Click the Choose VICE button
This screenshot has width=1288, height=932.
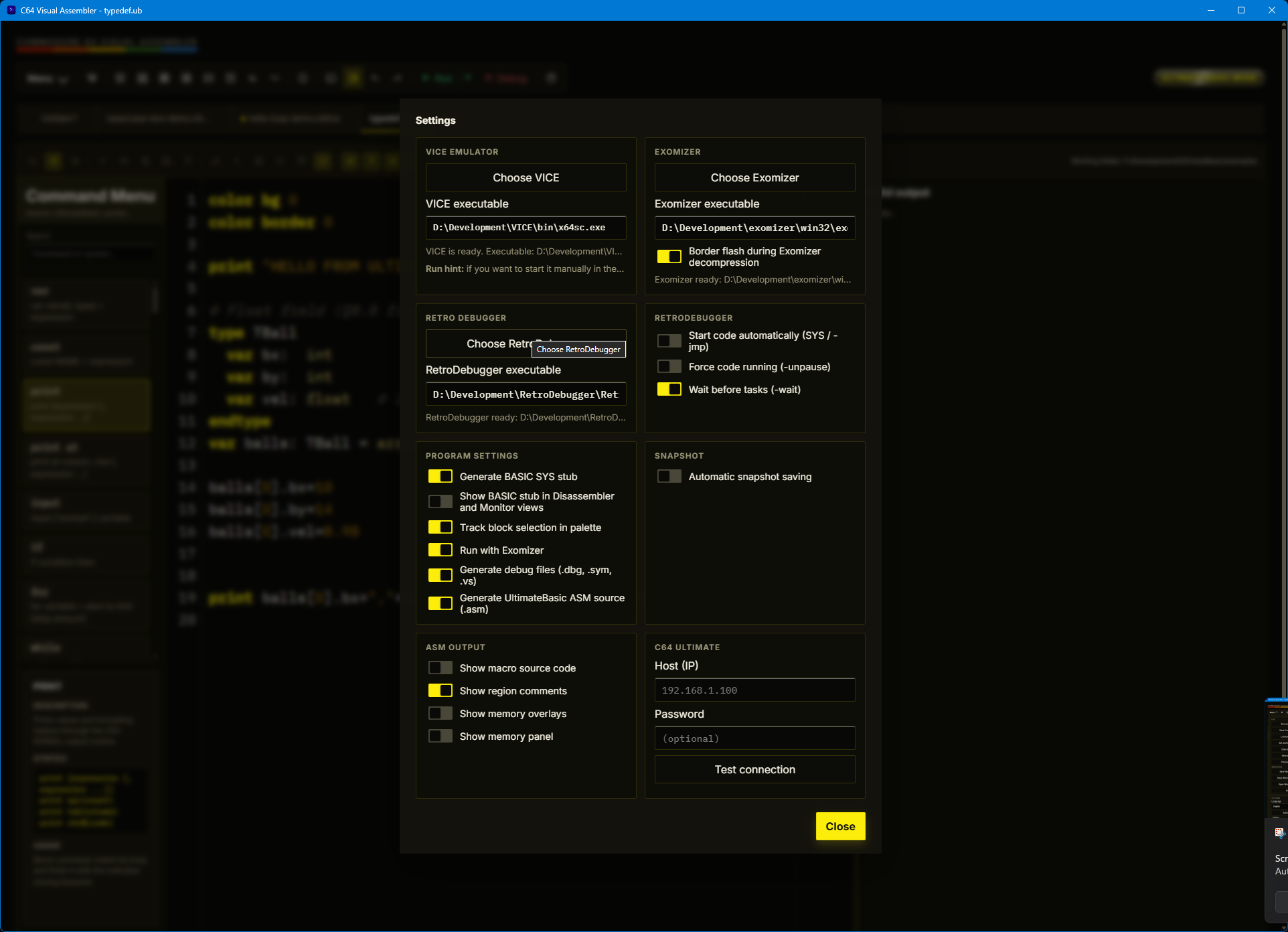(x=526, y=177)
